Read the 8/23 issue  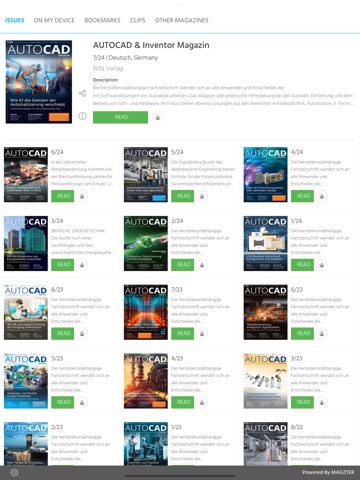(x=63, y=333)
